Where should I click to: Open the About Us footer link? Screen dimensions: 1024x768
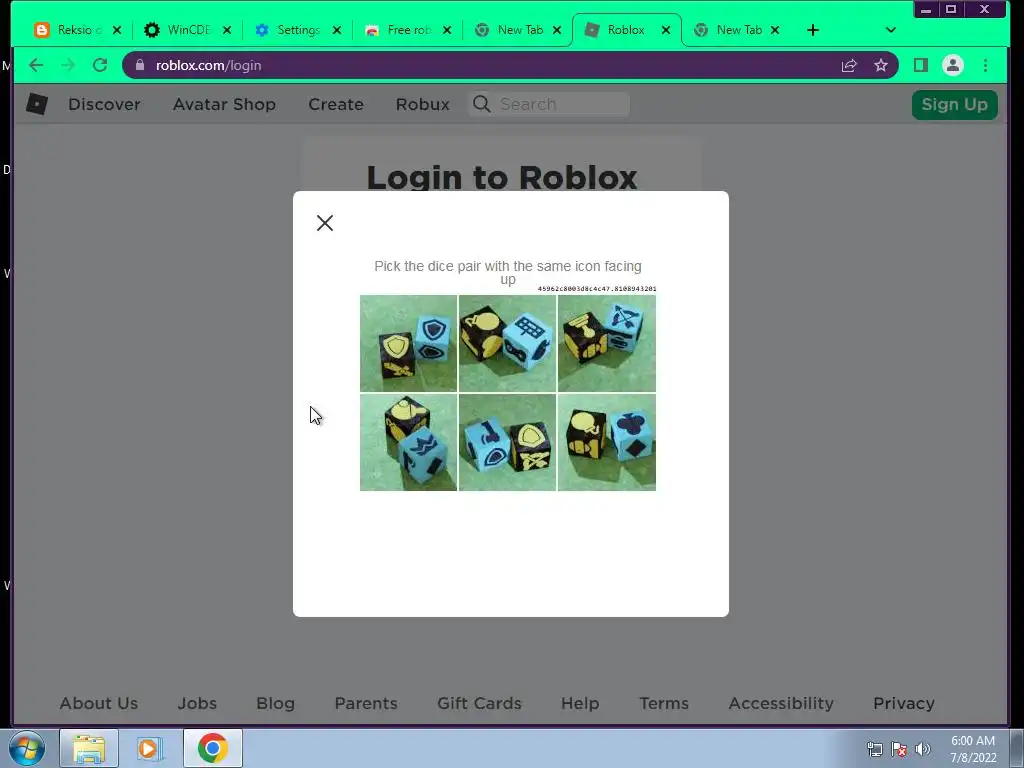[99, 703]
